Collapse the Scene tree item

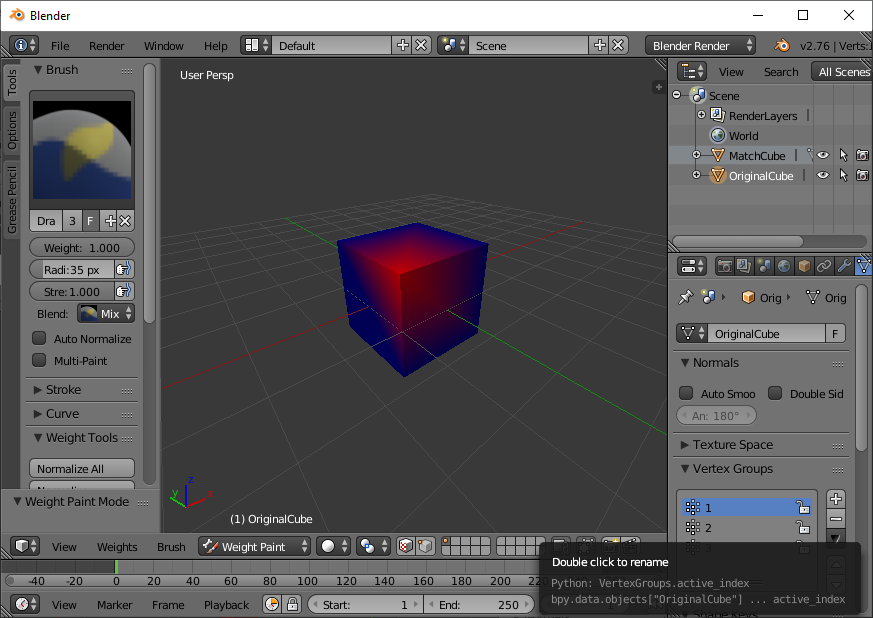676,95
